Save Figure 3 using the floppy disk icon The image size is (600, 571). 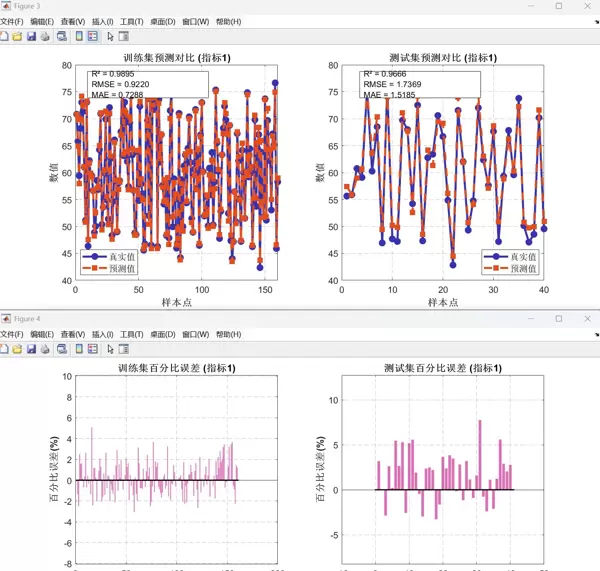31,36
